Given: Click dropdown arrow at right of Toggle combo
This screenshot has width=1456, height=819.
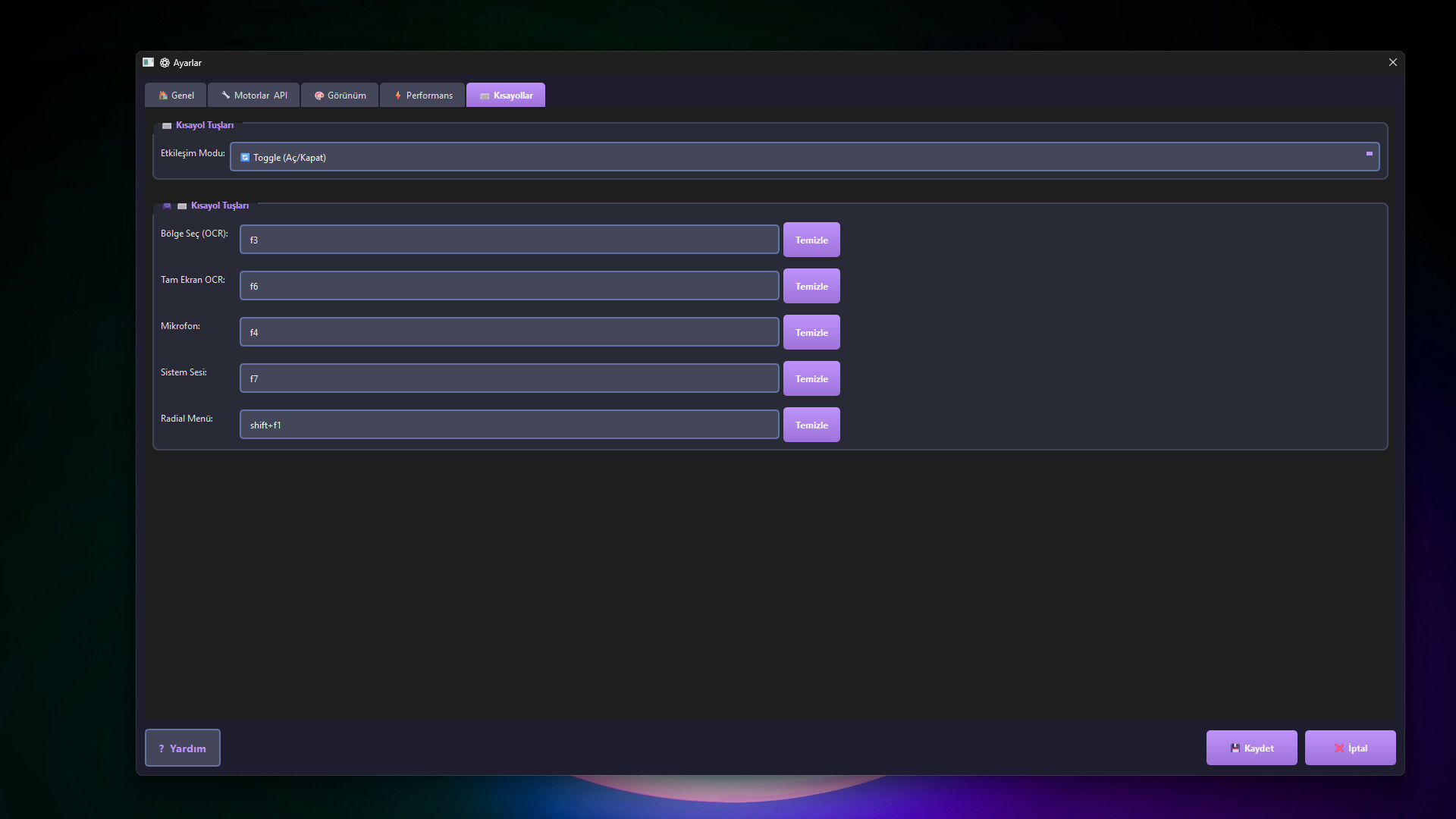Looking at the screenshot, I should coord(1369,154).
